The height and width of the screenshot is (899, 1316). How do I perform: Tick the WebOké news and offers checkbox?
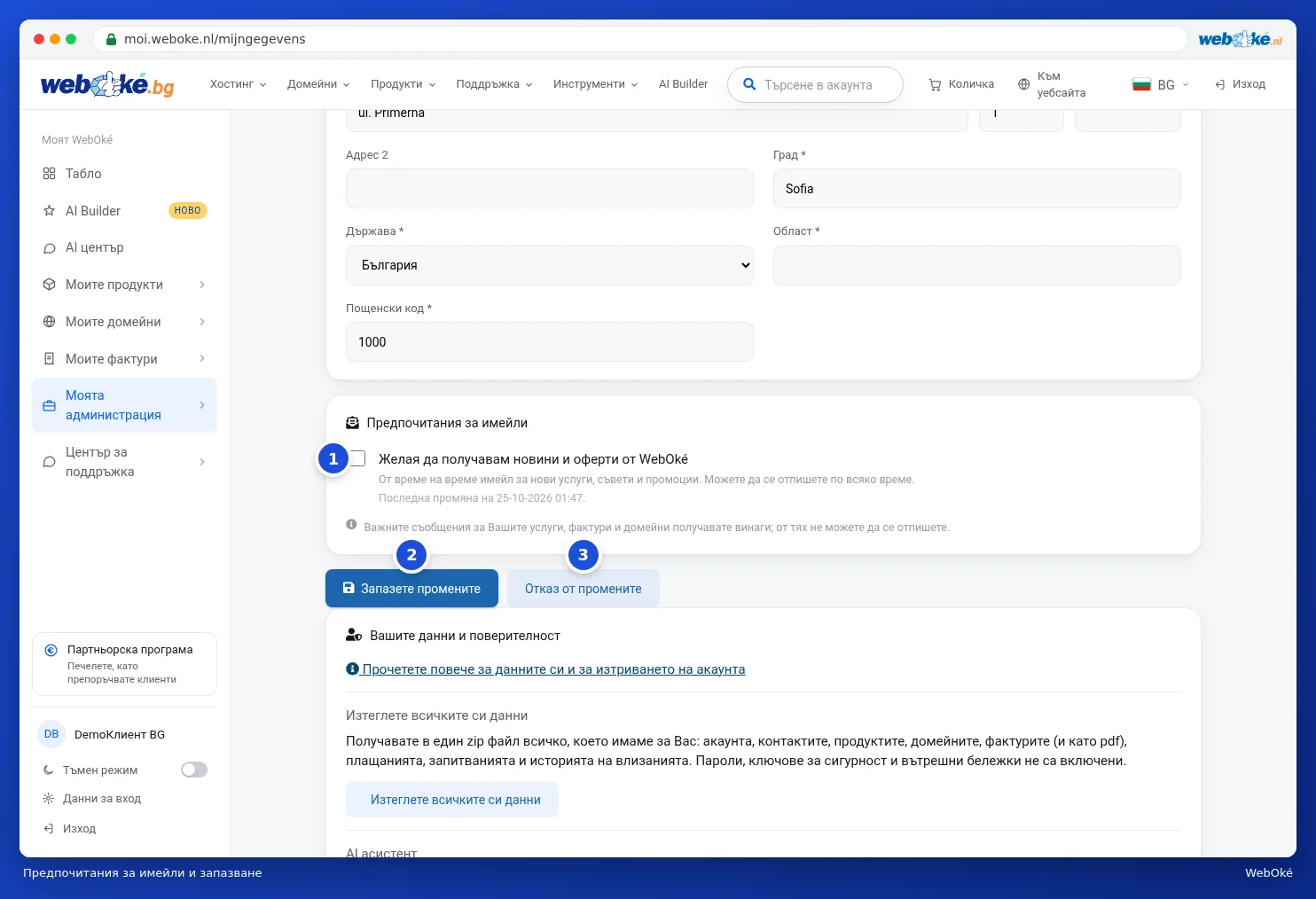(x=357, y=458)
